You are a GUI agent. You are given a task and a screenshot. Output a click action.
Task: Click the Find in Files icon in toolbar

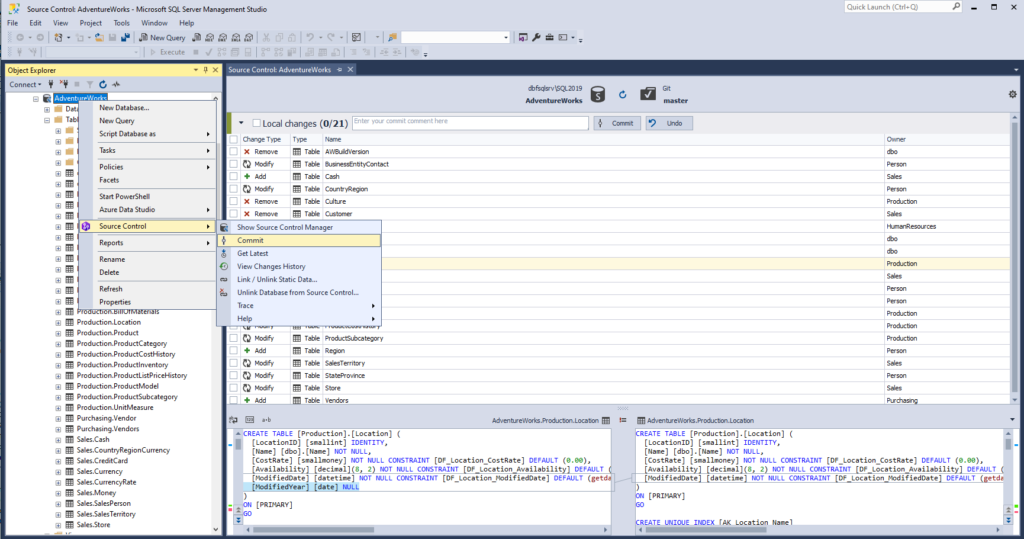click(x=392, y=38)
